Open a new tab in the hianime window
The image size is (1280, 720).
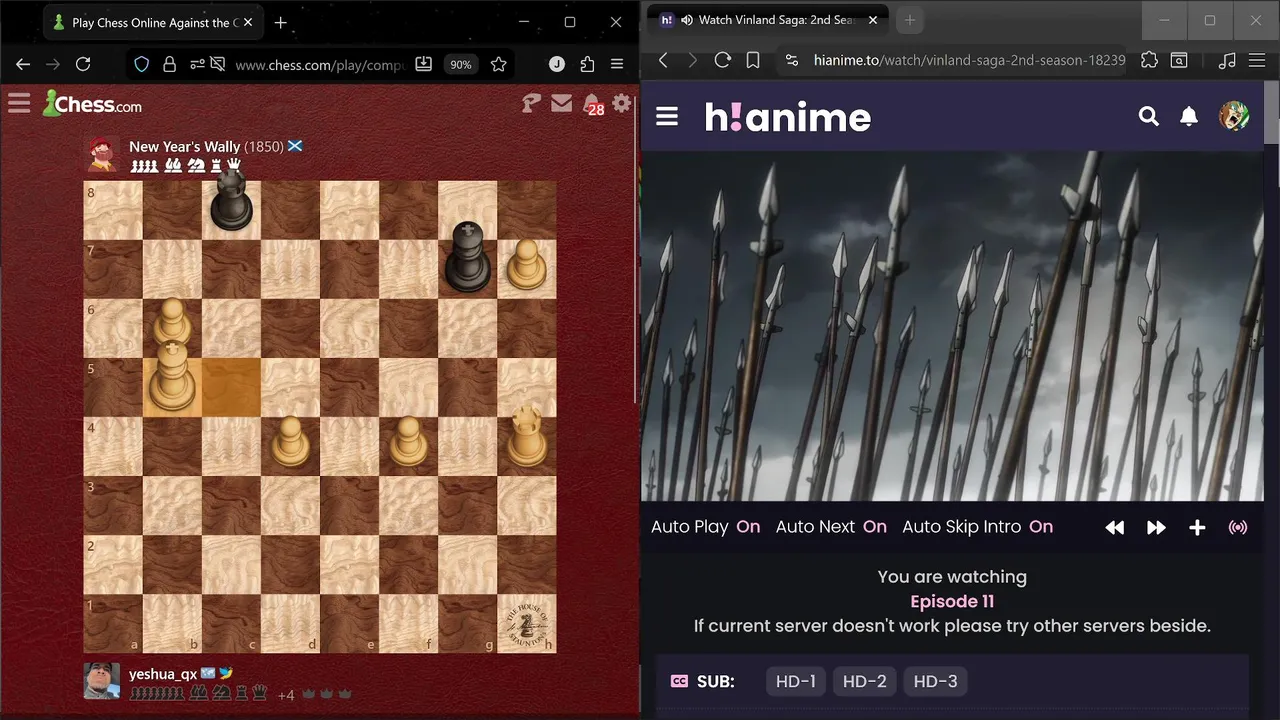point(909,20)
